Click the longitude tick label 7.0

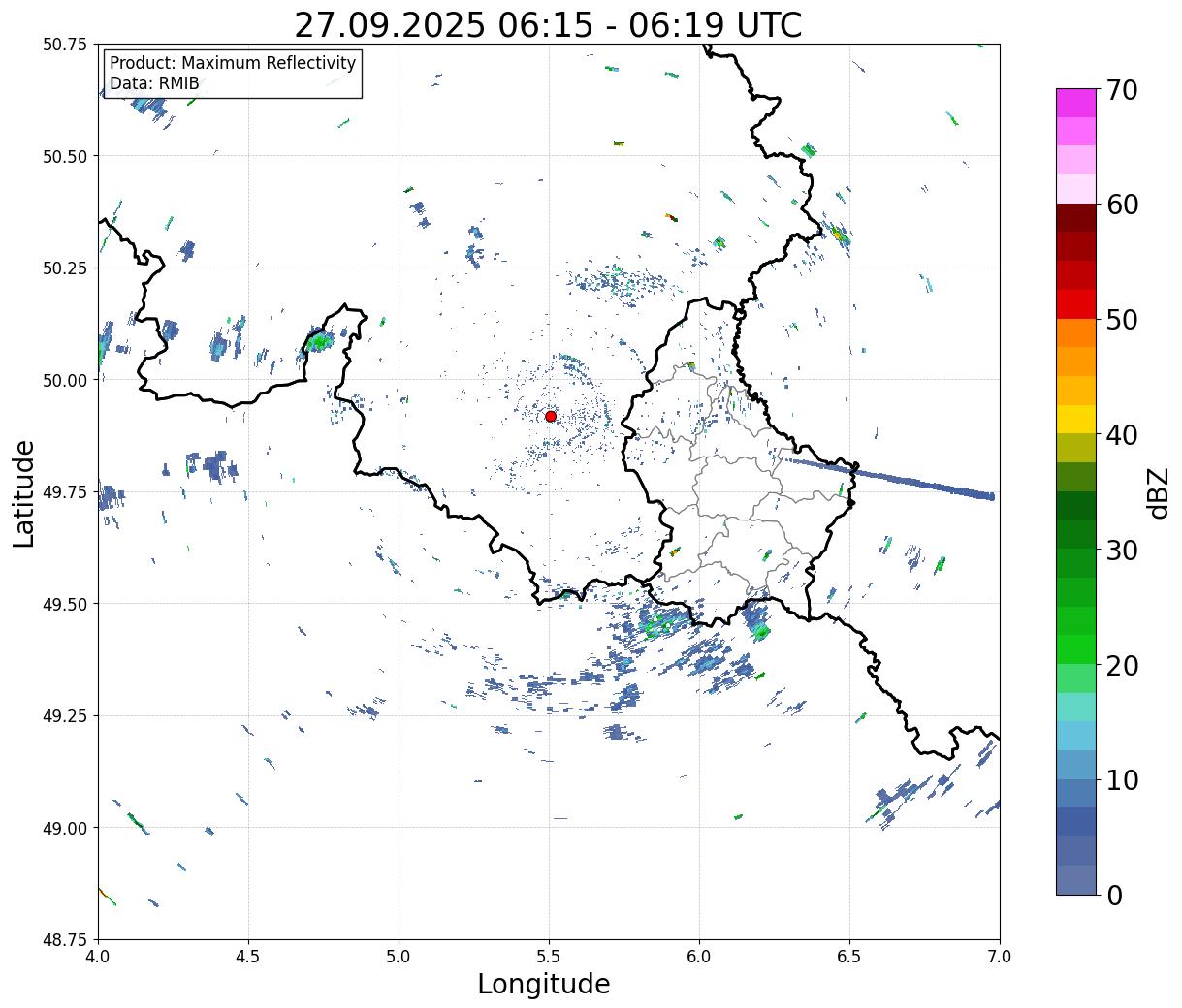(x=1000, y=957)
